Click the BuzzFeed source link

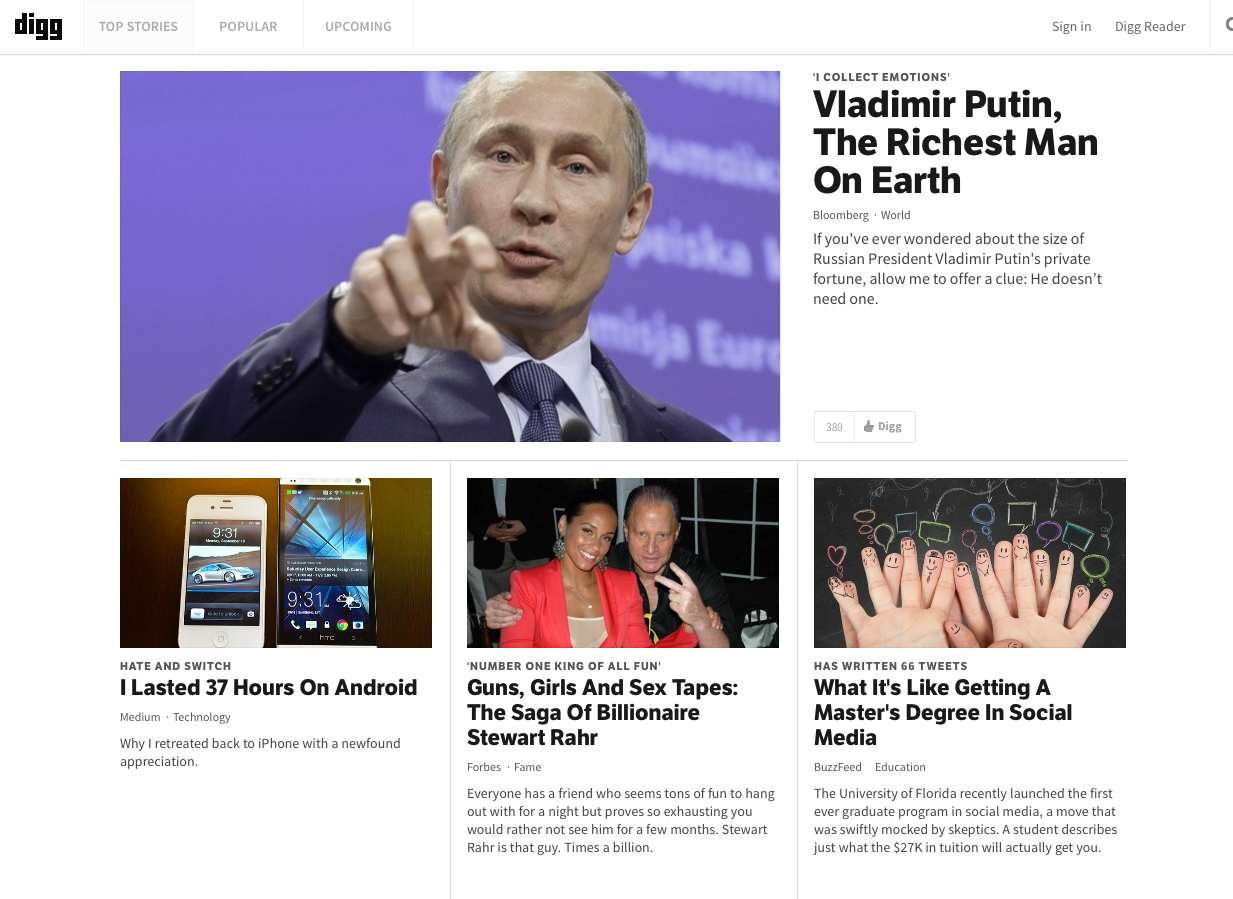point(838,767)
